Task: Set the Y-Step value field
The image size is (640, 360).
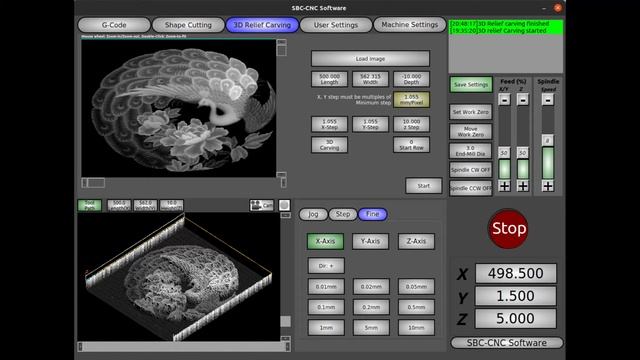Action: coord(370,124)
